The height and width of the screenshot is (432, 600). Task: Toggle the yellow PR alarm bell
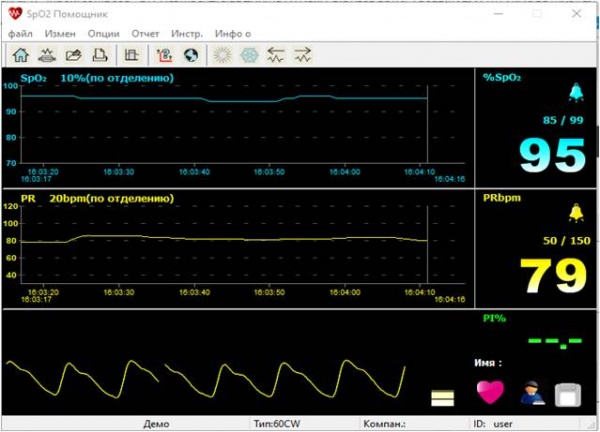click(x=576, y=213)
